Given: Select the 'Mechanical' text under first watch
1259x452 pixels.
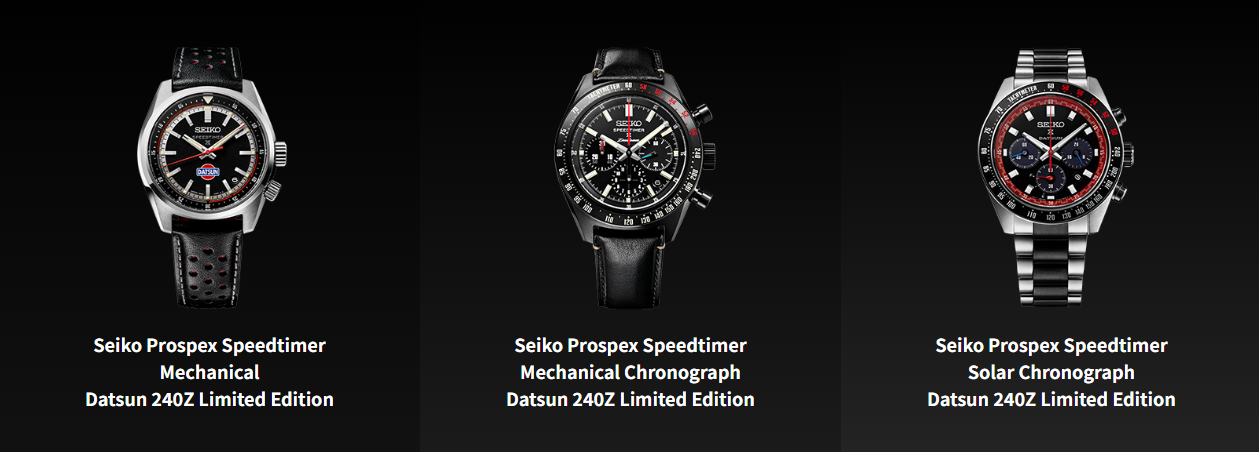Looking at the screenshot, I should (210, 372).
